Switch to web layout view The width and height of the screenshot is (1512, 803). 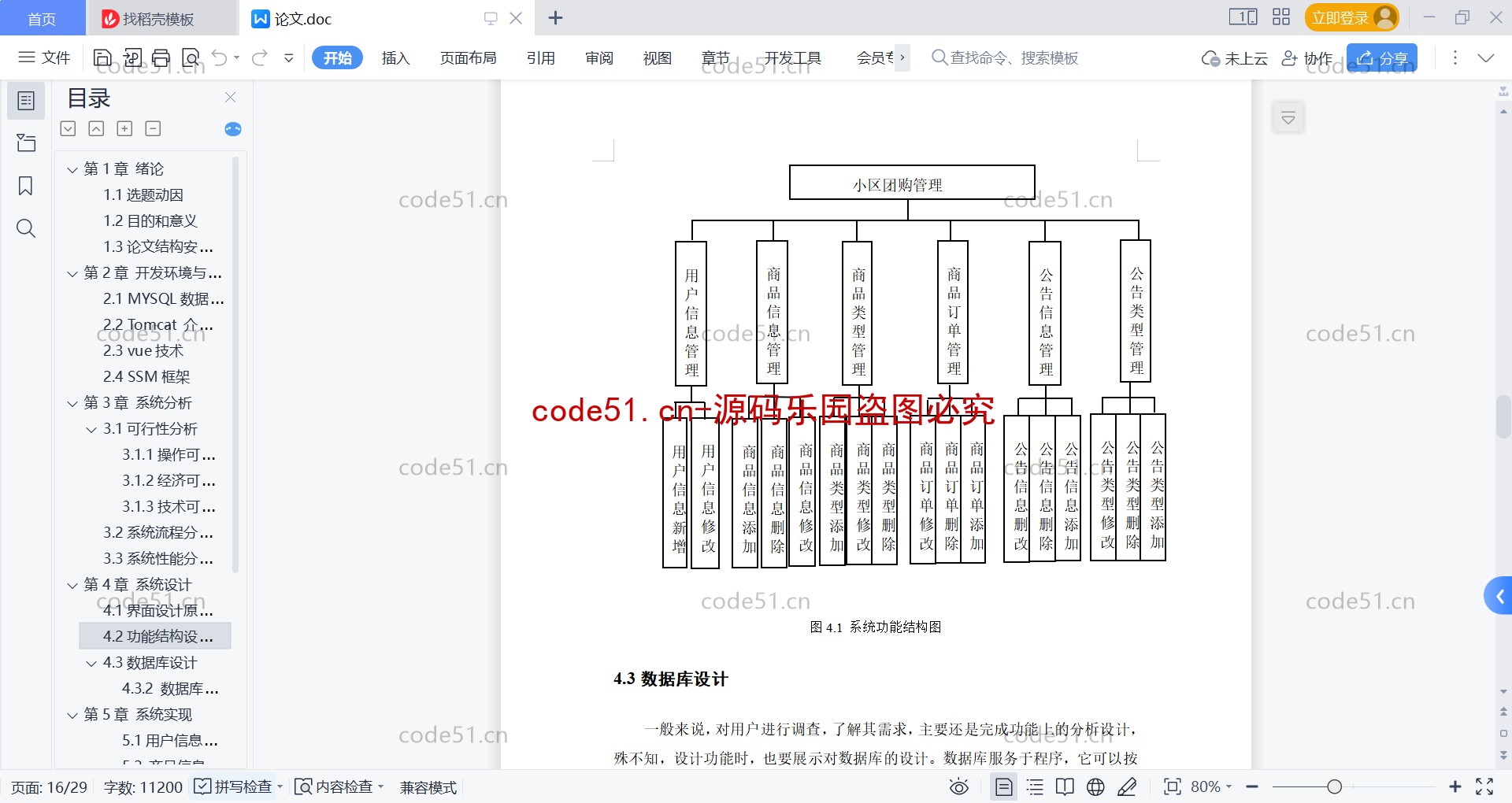click(1095, 786)
